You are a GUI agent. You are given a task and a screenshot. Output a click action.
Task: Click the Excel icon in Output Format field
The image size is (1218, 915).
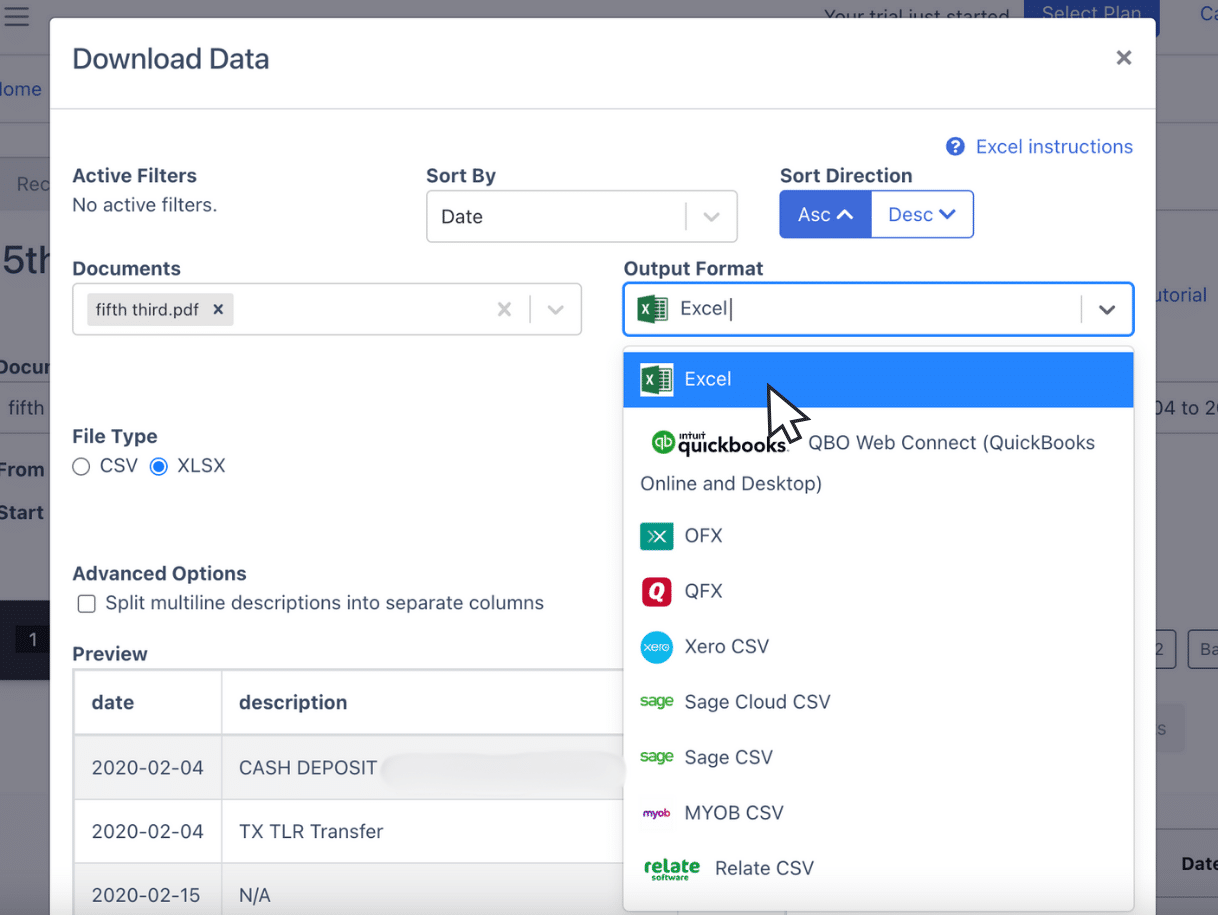pyautogui.click(x=653, y=309)
